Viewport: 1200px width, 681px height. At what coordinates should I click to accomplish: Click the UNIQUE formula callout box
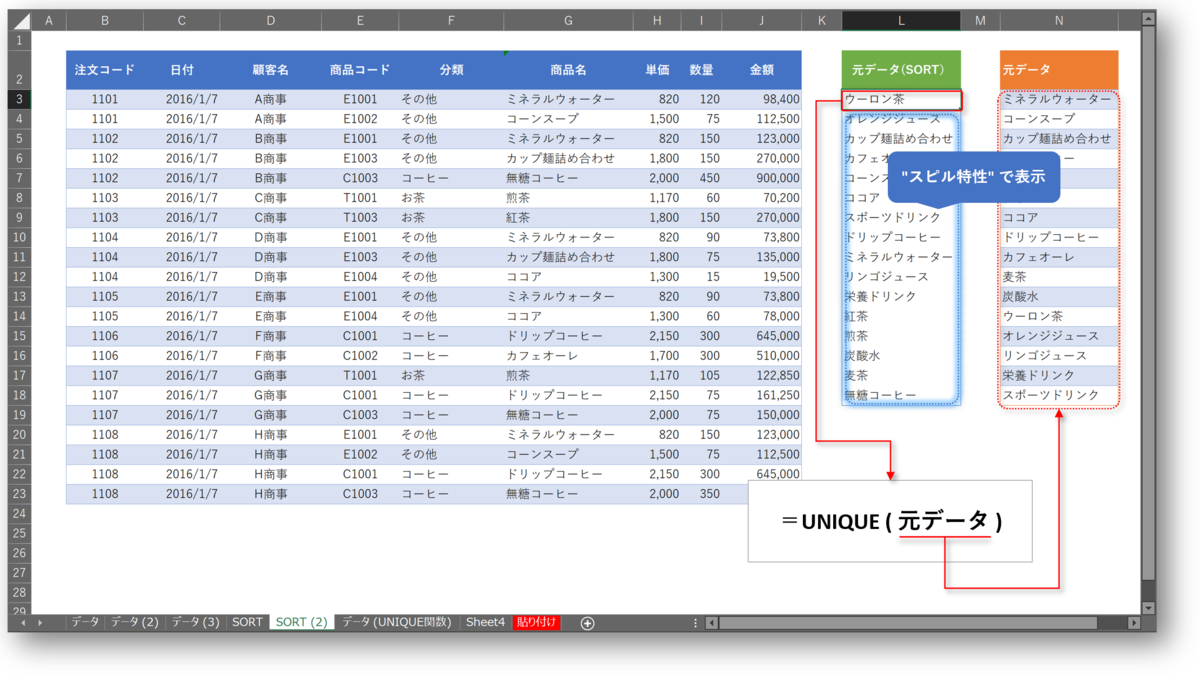click(890, 520)
